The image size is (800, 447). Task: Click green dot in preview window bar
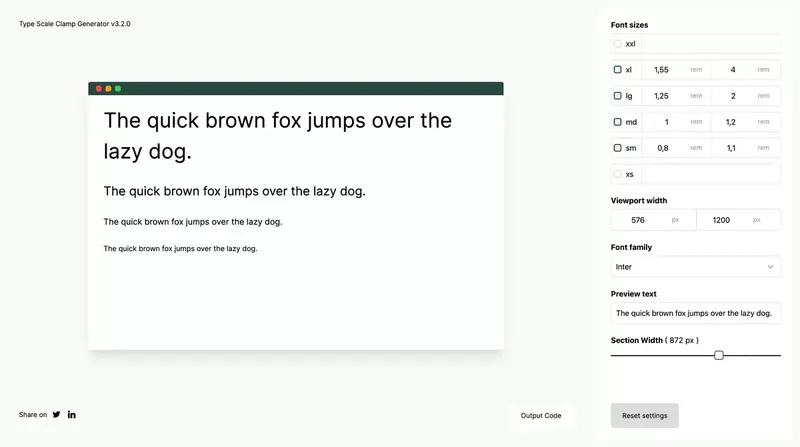coord(118,89)
